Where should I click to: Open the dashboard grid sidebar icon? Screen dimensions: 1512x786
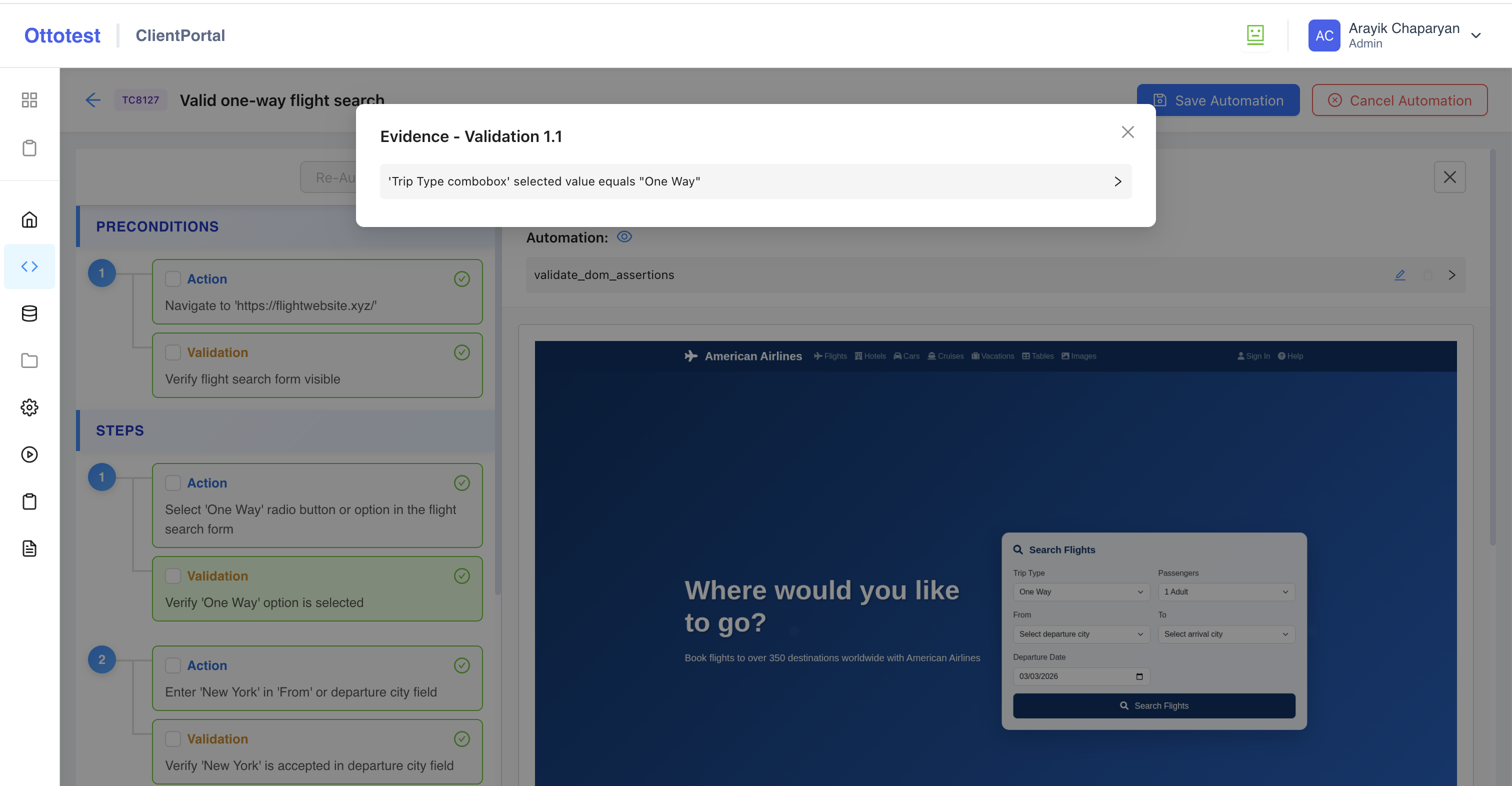pyautogui.click(x=29, y=100)
